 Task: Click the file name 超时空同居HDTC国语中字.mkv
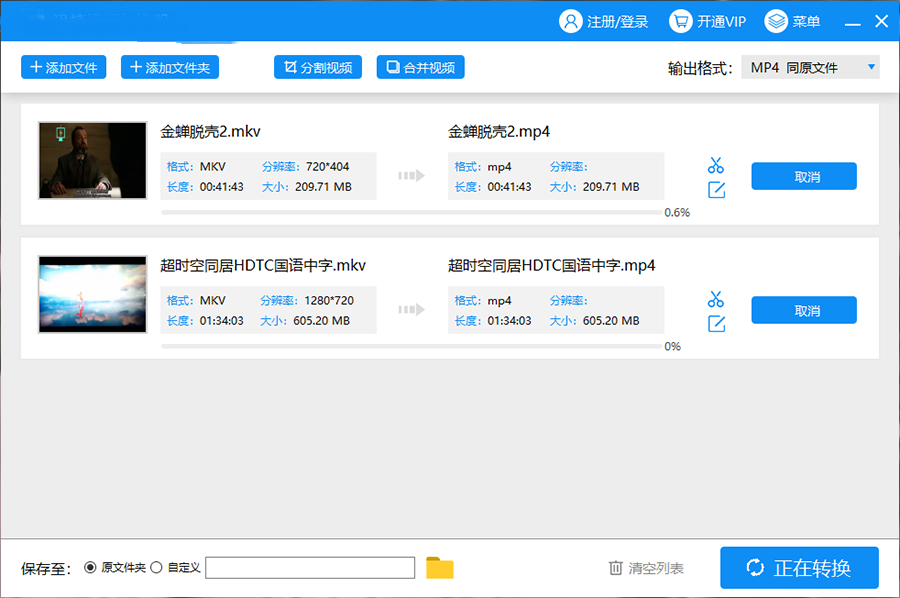[263, 265]
